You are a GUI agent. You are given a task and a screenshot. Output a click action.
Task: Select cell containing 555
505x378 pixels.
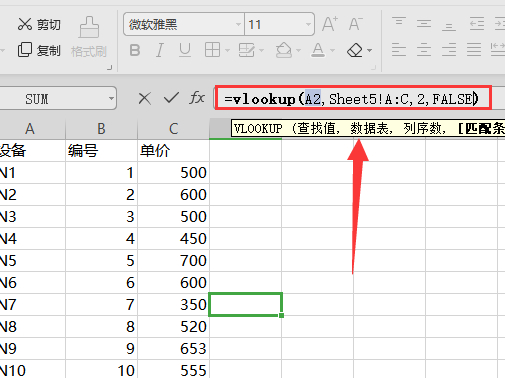[173, 369]
